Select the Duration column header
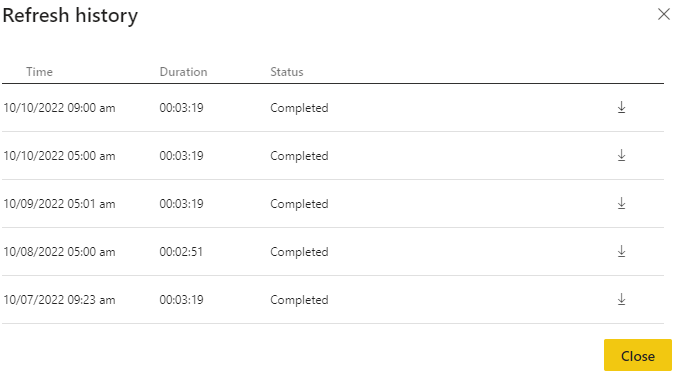 tap(183, 72)
